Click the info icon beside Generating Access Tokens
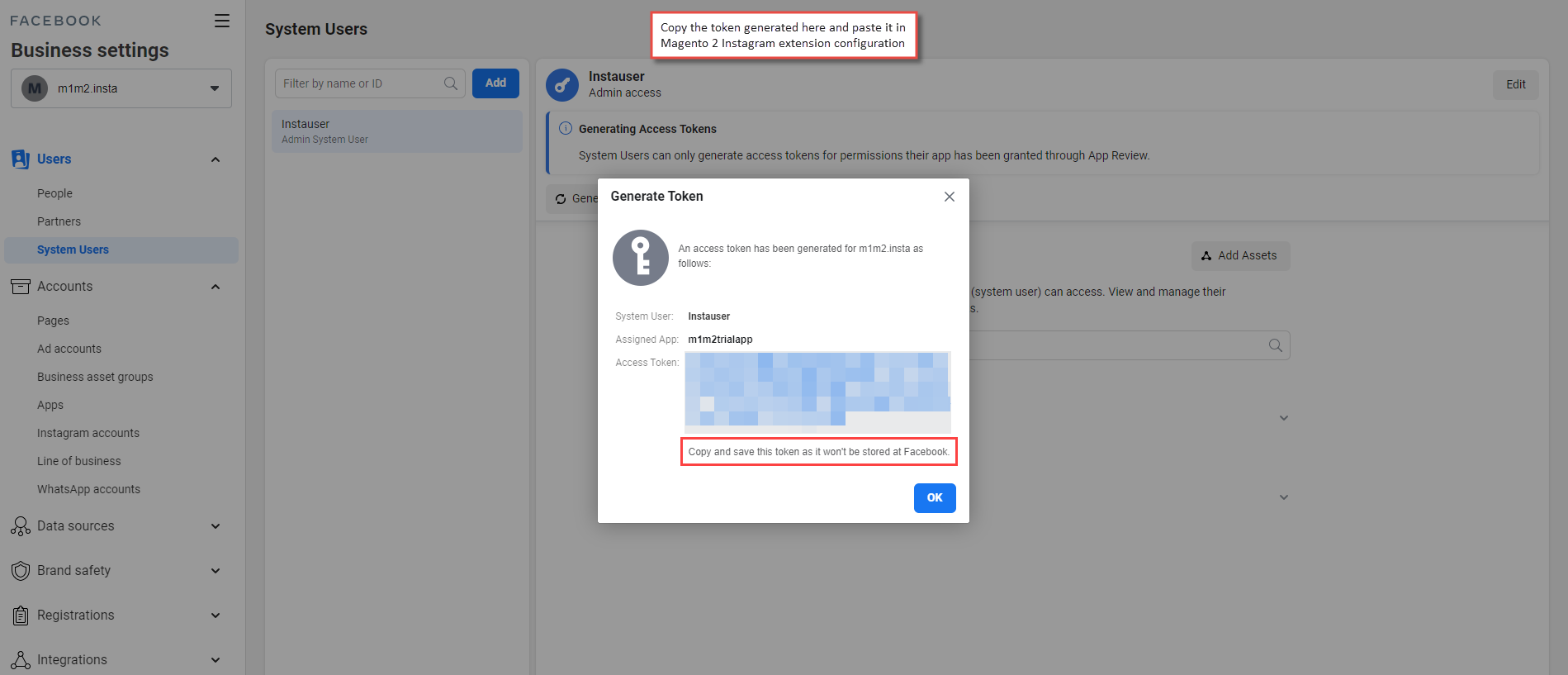This screenshot has width=1568, height=675. pyautogui.click(x=566, y=128)
